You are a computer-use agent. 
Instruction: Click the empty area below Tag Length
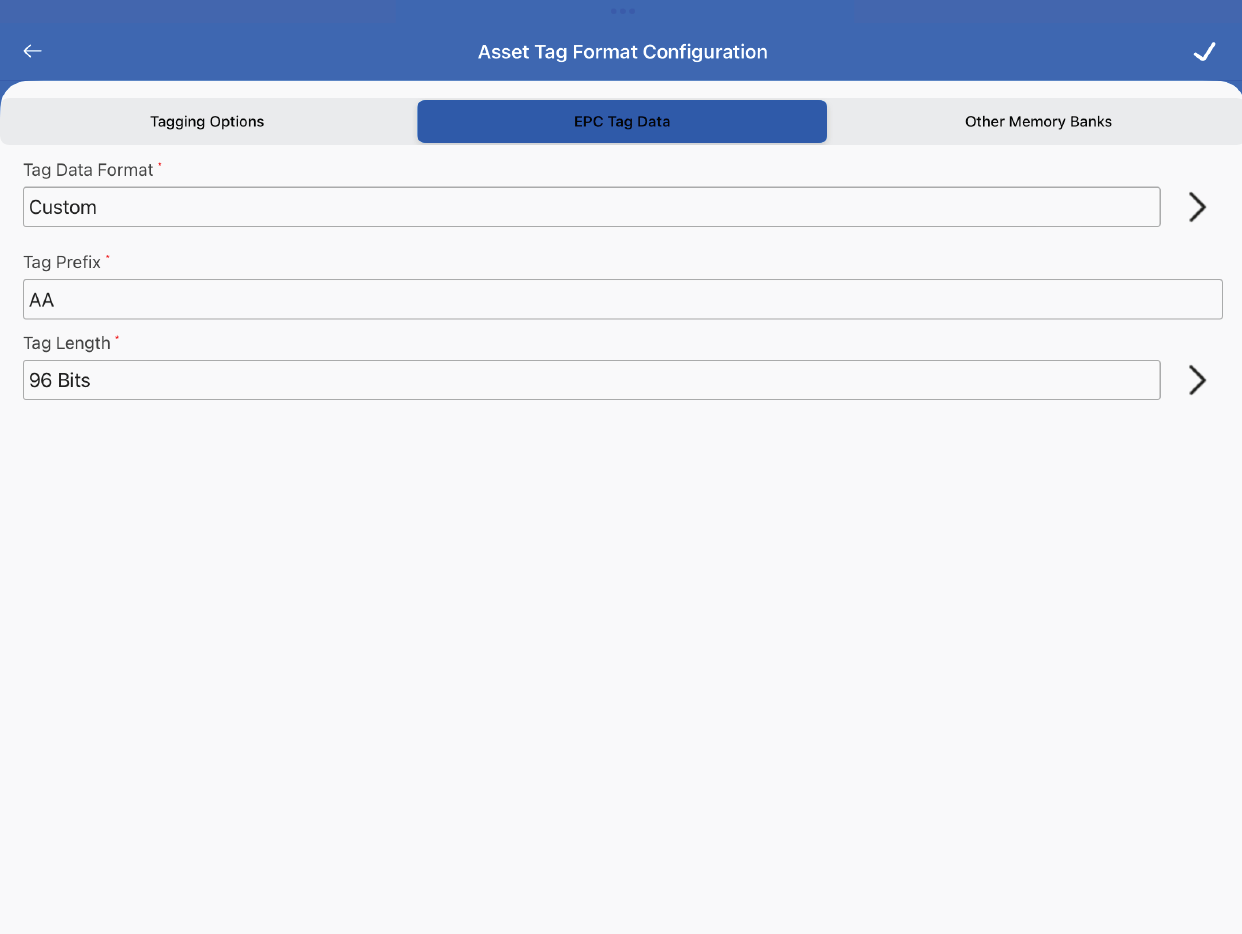(x=620, y=650)
